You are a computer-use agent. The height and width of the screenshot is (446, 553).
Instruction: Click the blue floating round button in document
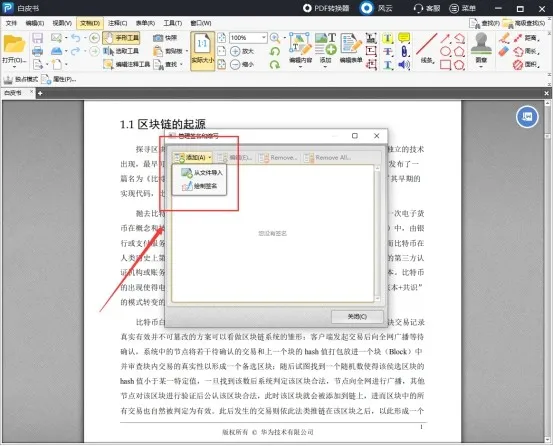coord(527,117)
